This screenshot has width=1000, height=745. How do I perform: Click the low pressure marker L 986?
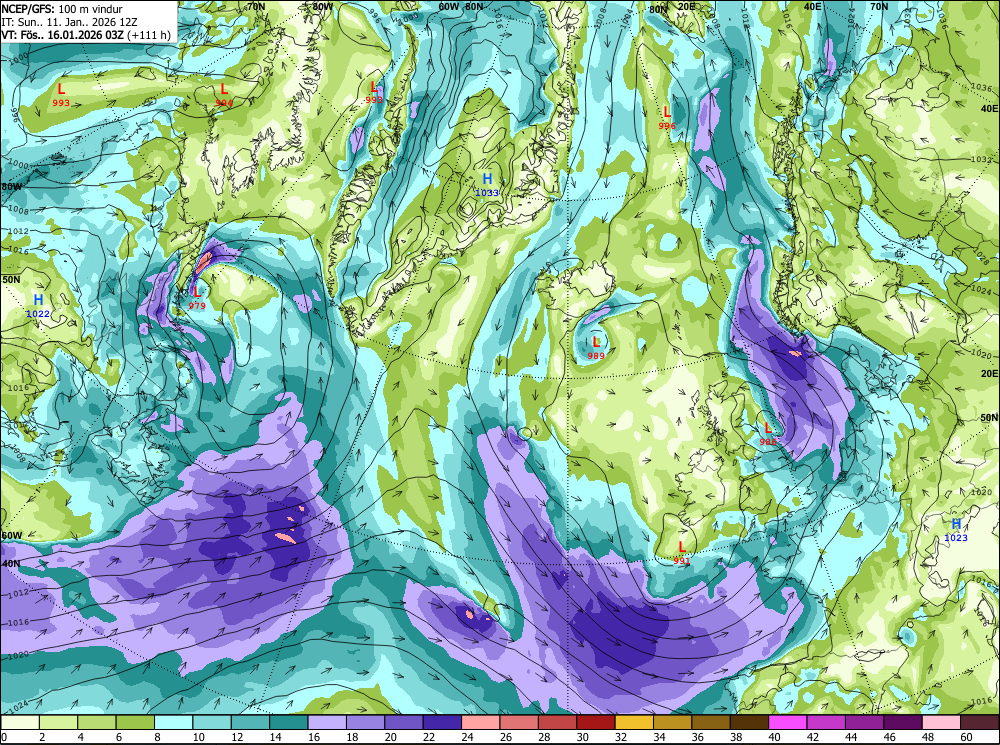coord(768,433)
